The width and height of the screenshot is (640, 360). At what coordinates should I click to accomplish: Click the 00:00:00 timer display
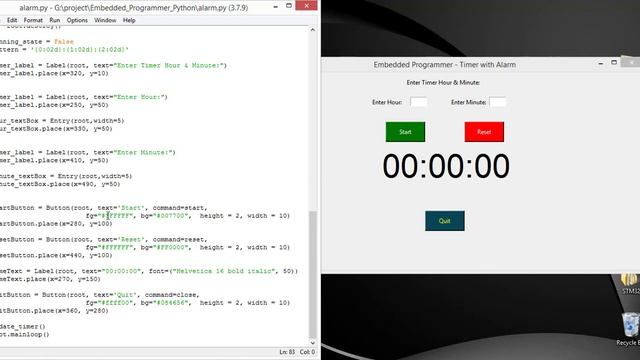click(x=446, y=166)
